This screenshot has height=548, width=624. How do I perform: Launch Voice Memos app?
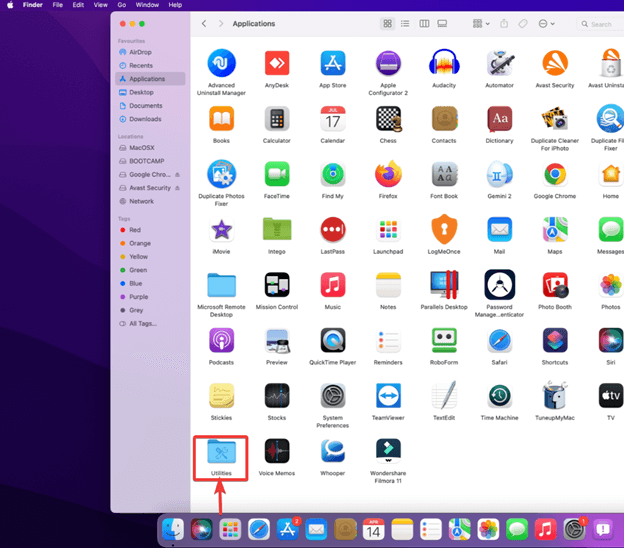[x=277, y=451]
